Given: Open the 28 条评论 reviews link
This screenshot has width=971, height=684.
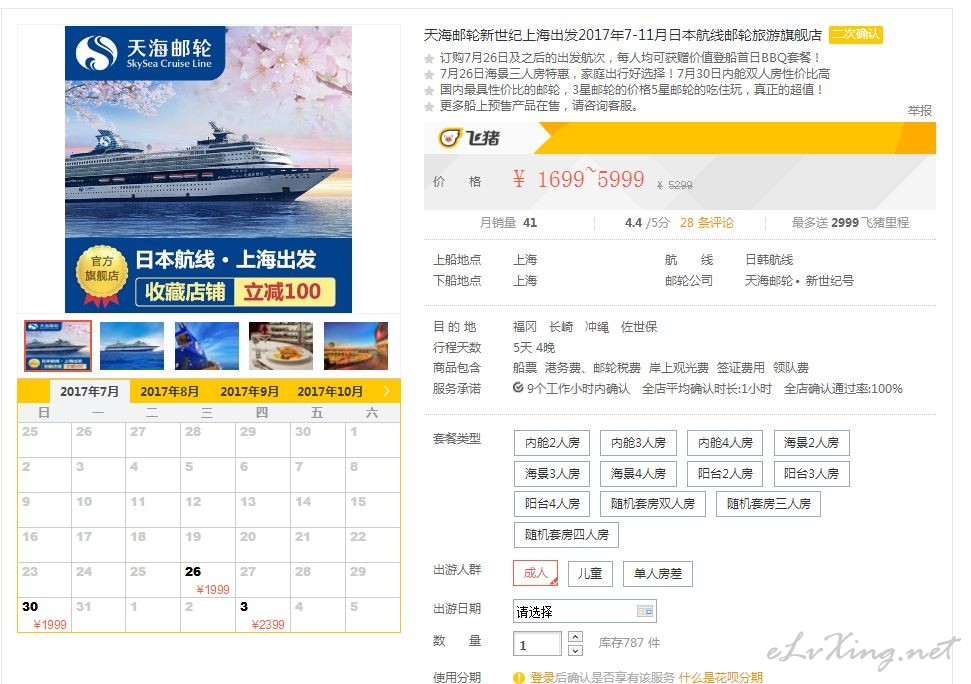Looking at the screenshot, I should [706, 223].
